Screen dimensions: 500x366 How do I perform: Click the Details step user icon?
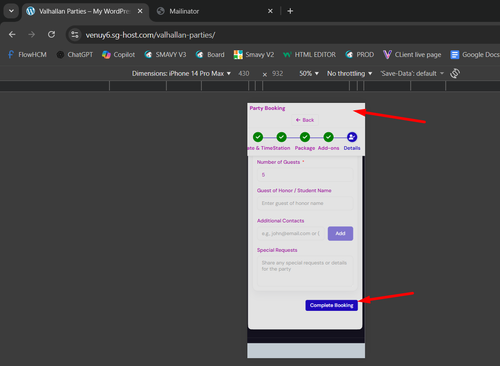pyautogui.click(x=352, y=137)
